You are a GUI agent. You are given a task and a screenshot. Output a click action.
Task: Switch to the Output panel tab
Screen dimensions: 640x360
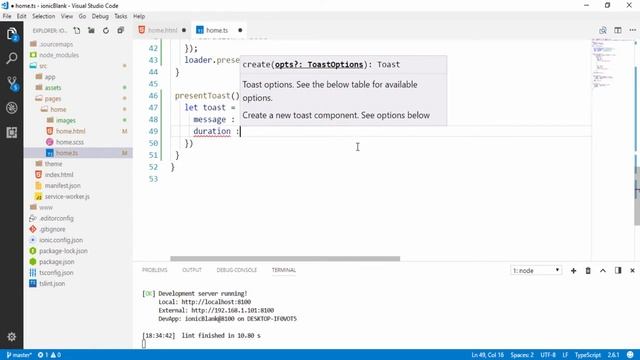tap(192, 270)
